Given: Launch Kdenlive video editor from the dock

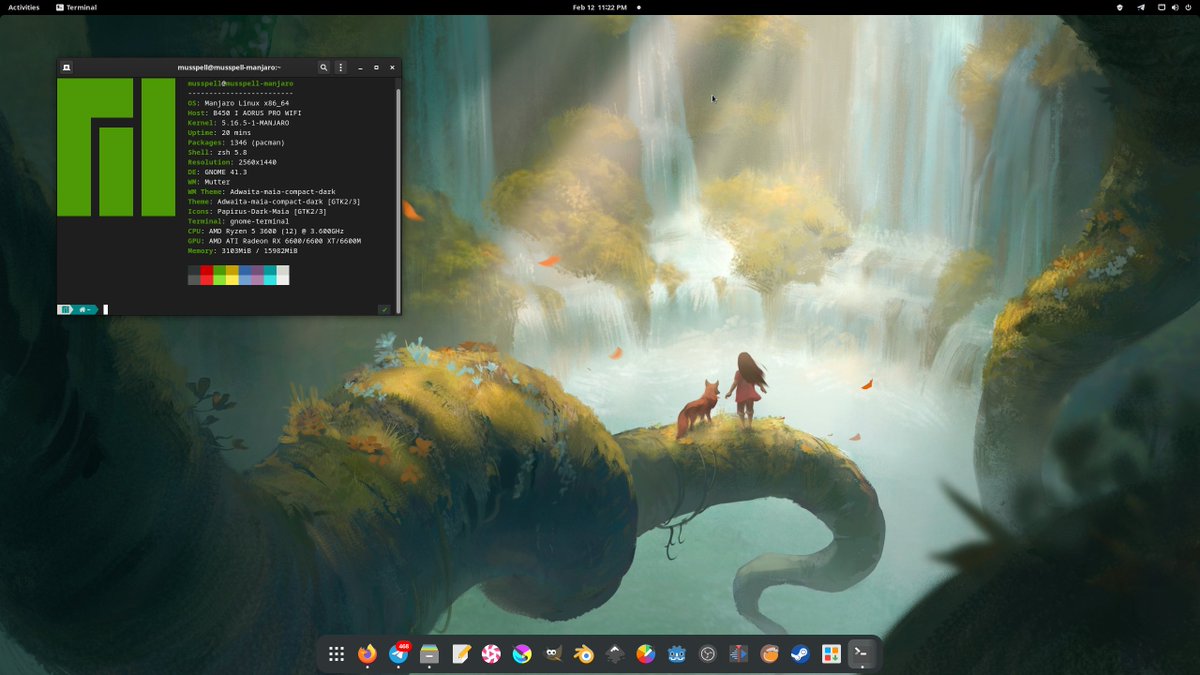Looking at the screenshot, I should pos(738,654).
